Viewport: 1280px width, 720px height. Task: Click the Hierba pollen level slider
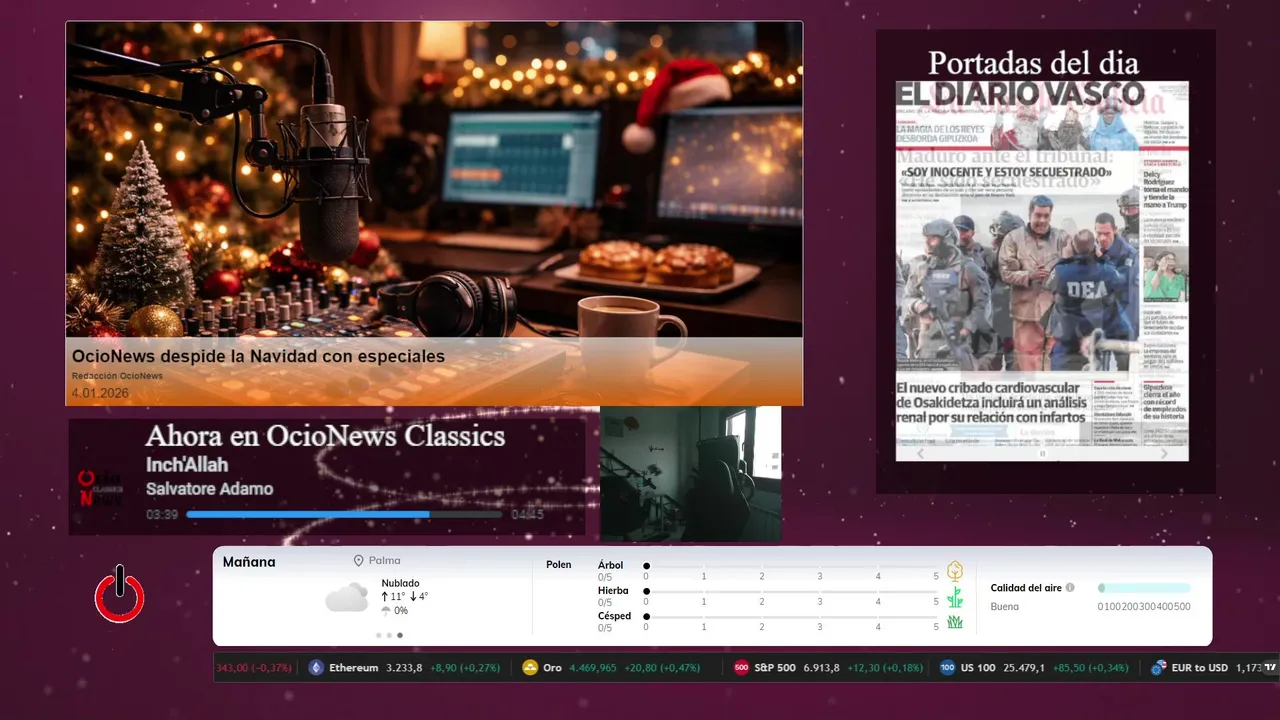[x=791, y=591]
